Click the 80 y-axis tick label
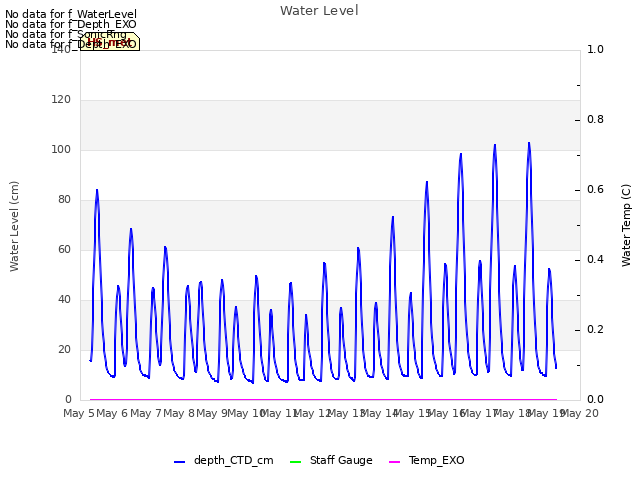 coord(64,200)
